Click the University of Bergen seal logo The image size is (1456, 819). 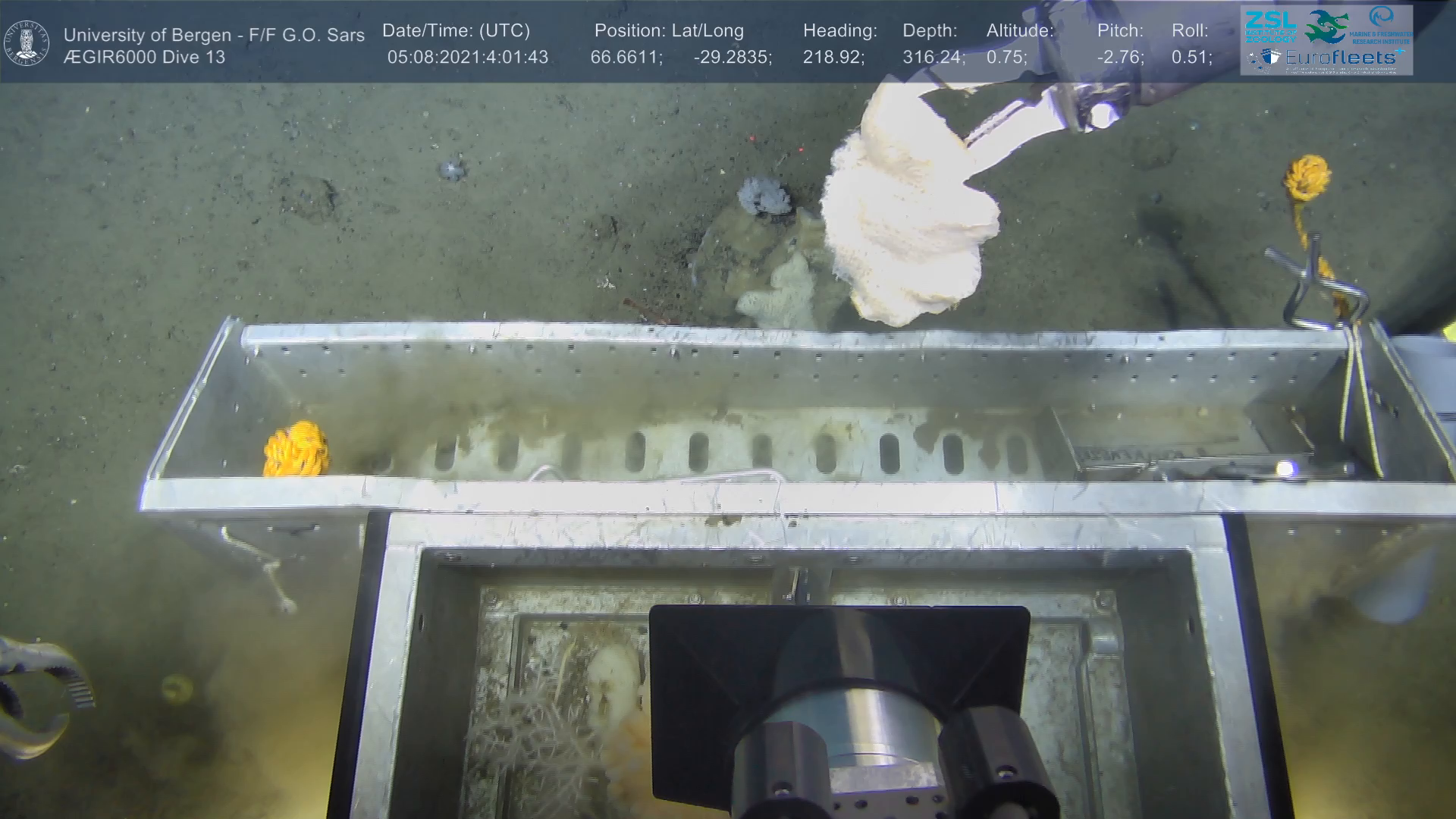pos(27,43)
